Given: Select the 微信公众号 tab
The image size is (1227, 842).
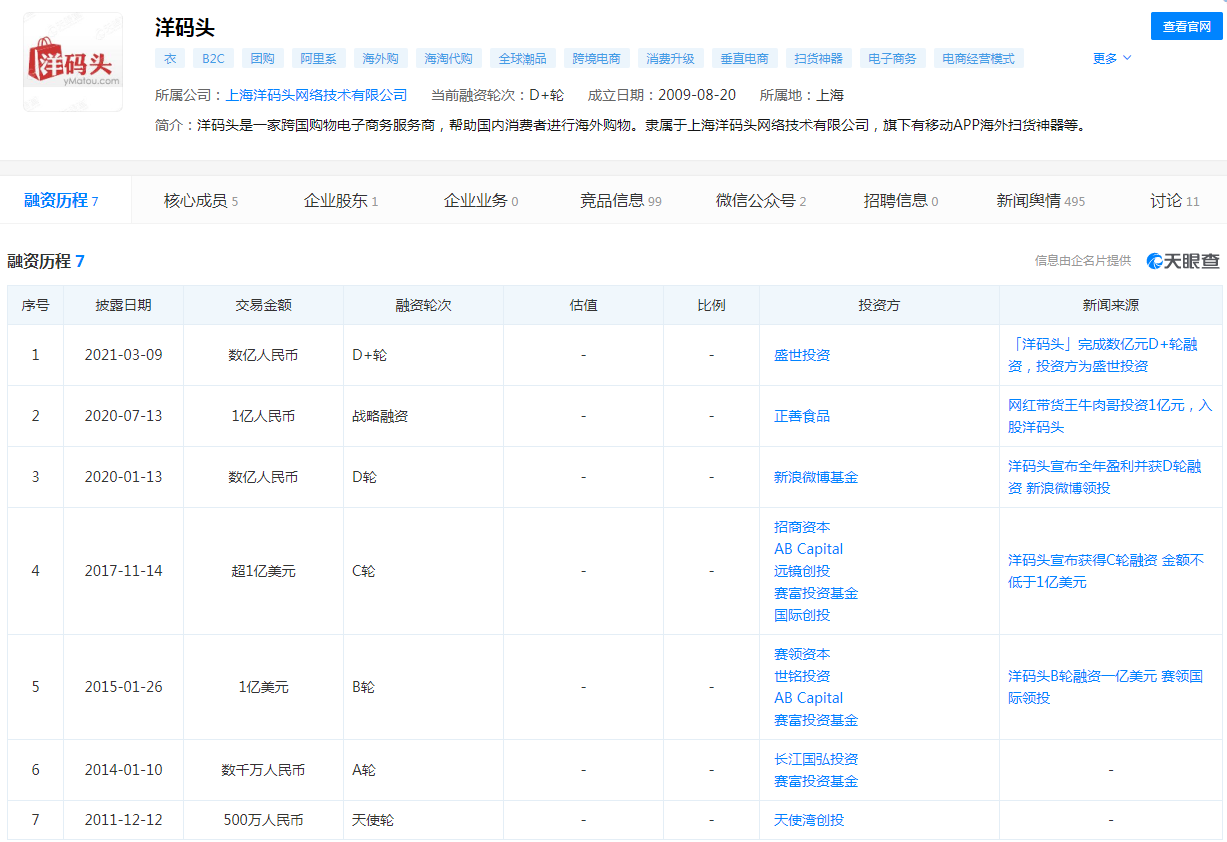Looking at the screenshot, I should tap(760, 201).
